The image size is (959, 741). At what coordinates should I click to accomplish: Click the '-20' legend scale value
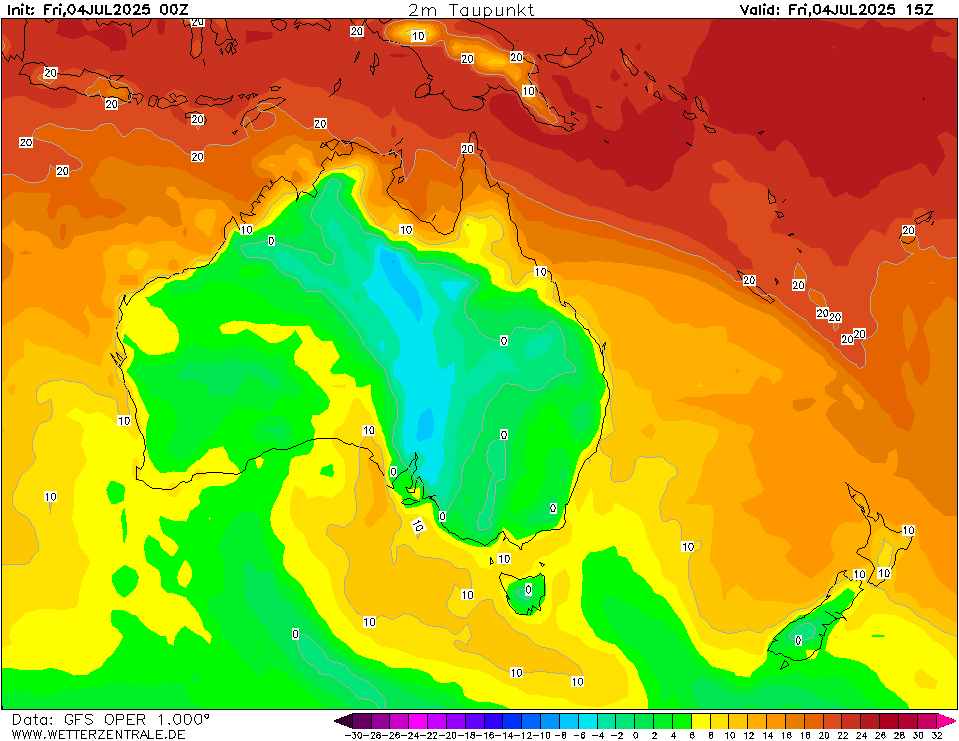[447, 735]
